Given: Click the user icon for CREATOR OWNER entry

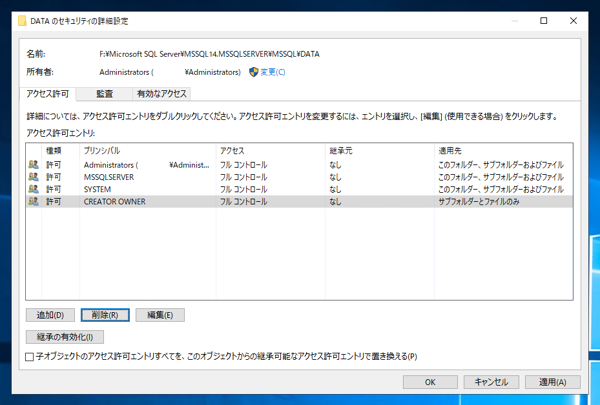Looking at the screenshot, I should point(34,201).
